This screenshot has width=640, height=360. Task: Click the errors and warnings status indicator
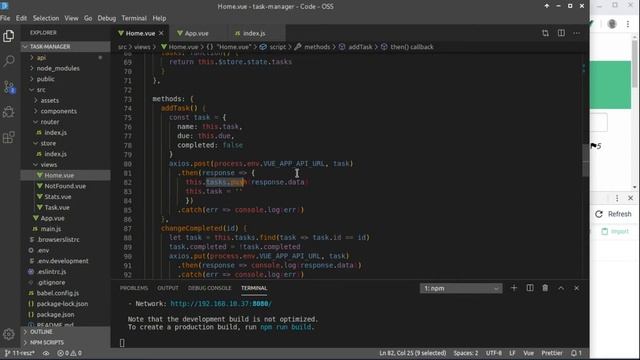69,353
